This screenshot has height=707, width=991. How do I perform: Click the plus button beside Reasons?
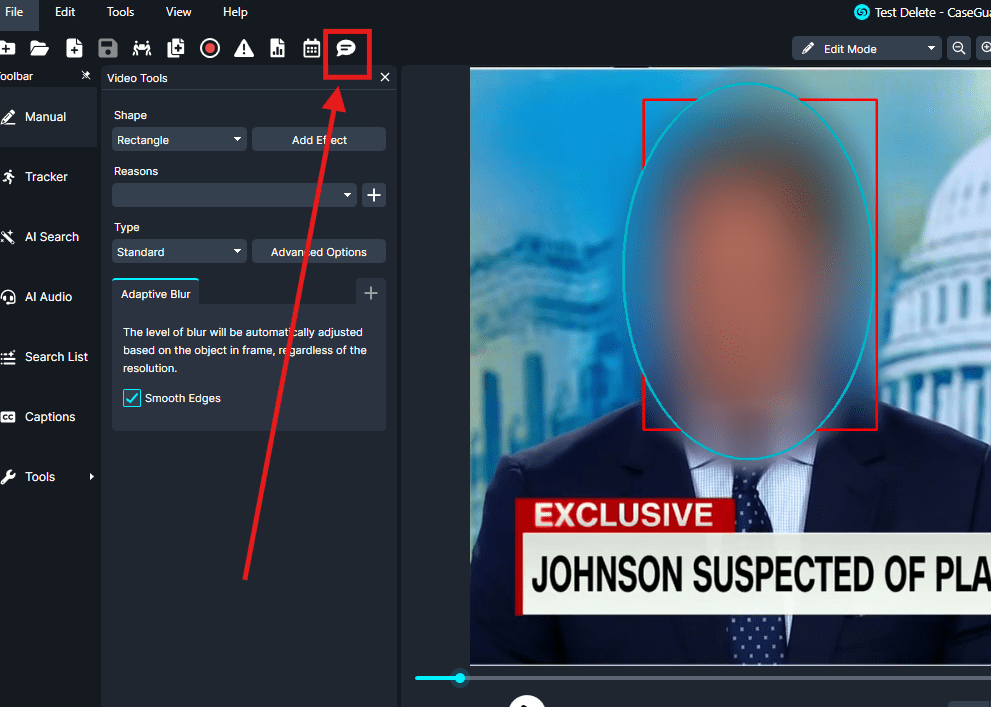click(374, 195)
